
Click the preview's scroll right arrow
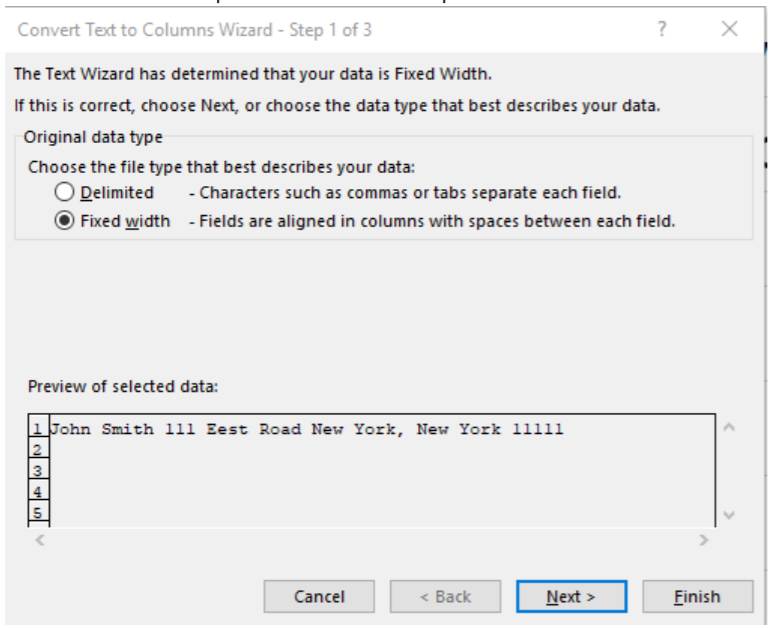(x=705, y=541)
